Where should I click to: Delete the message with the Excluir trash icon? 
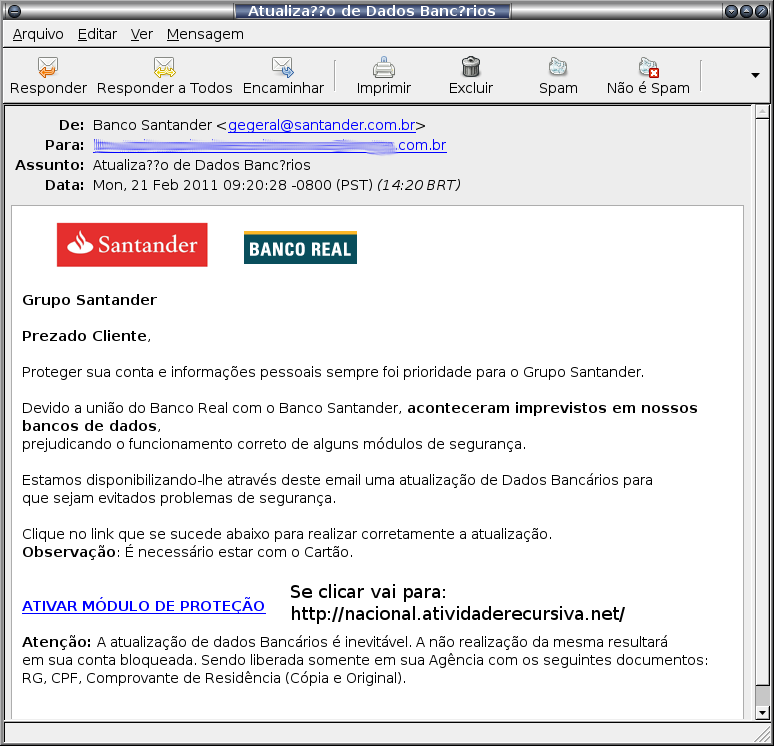(470, 67)
